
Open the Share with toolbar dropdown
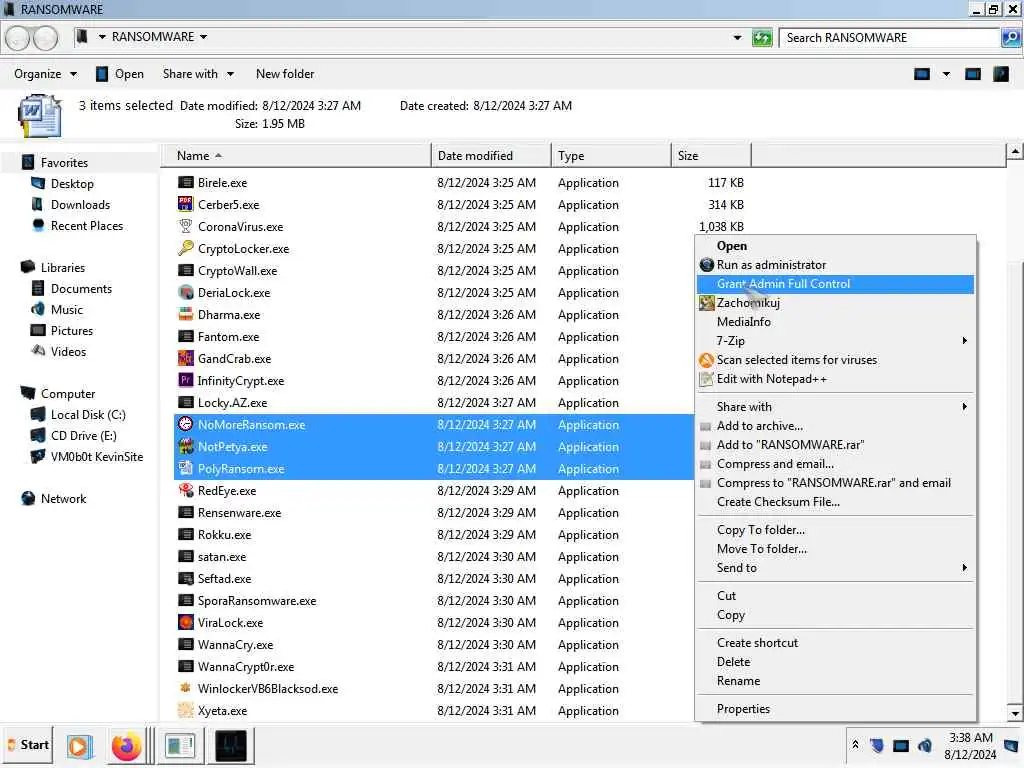198,74
